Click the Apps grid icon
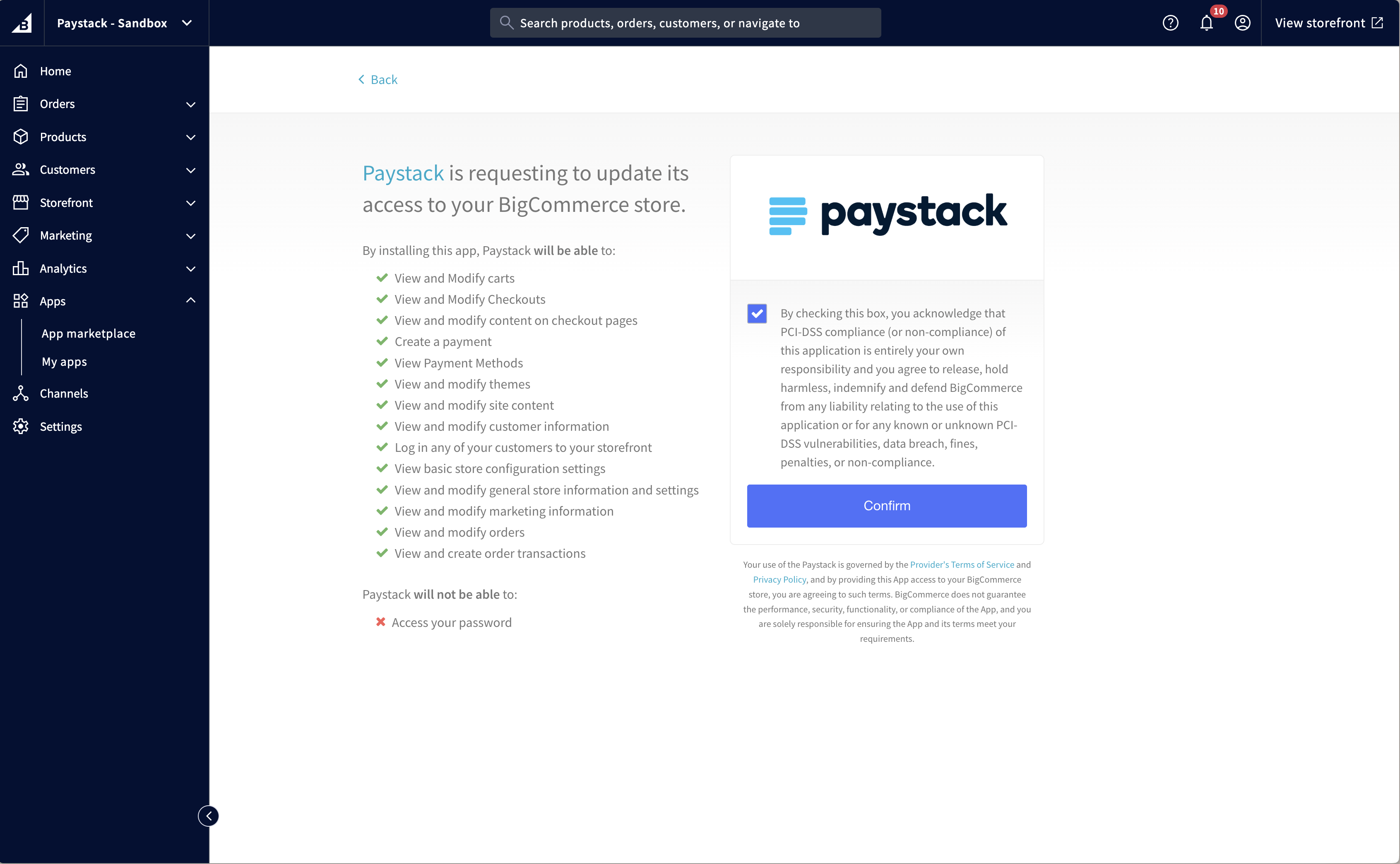The image size is (1400, 864). [x=21, y=301]
